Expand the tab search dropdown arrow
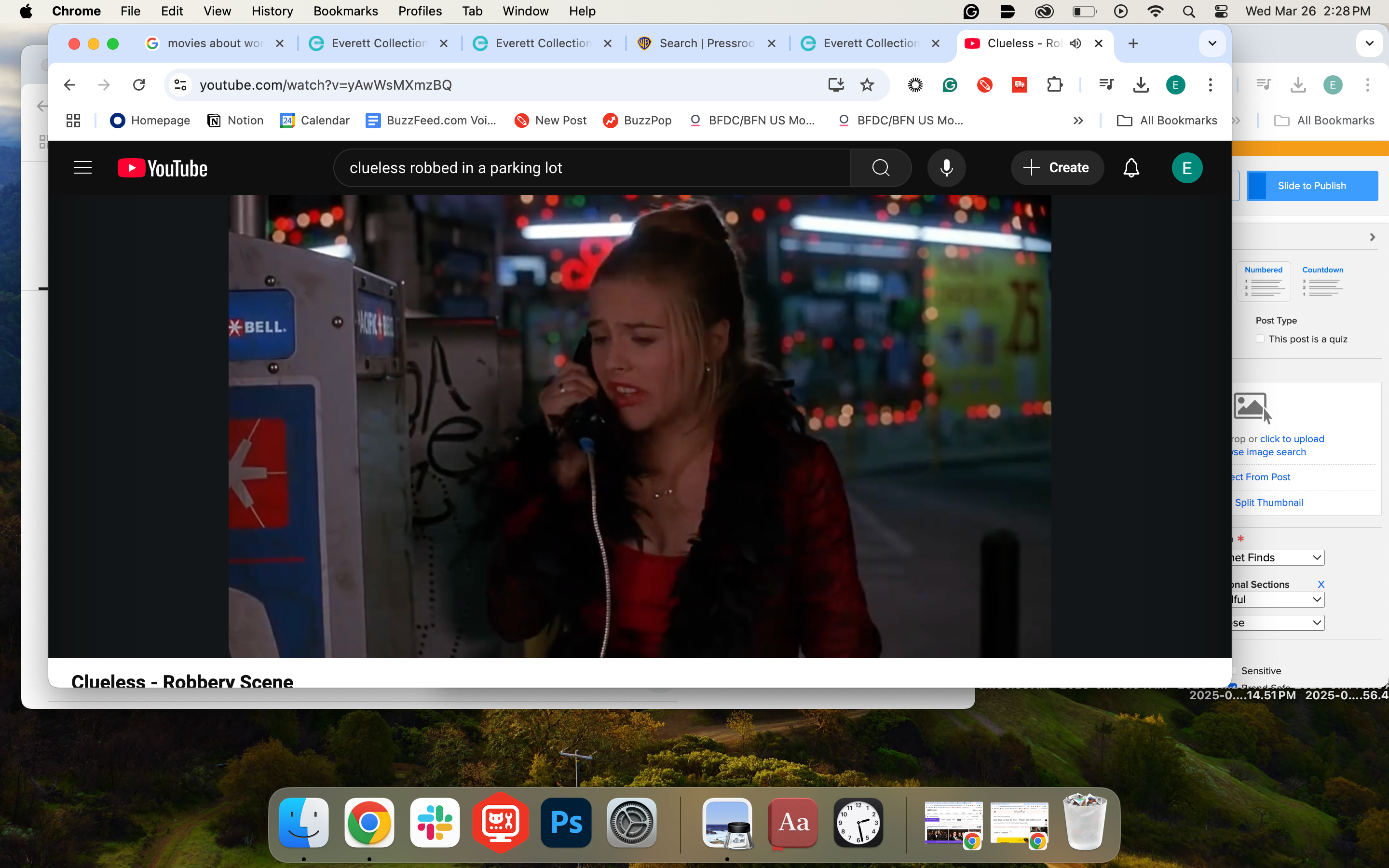Viewport: 1389px width, 868px height. pyautogui.click(x=1212, y=43)
